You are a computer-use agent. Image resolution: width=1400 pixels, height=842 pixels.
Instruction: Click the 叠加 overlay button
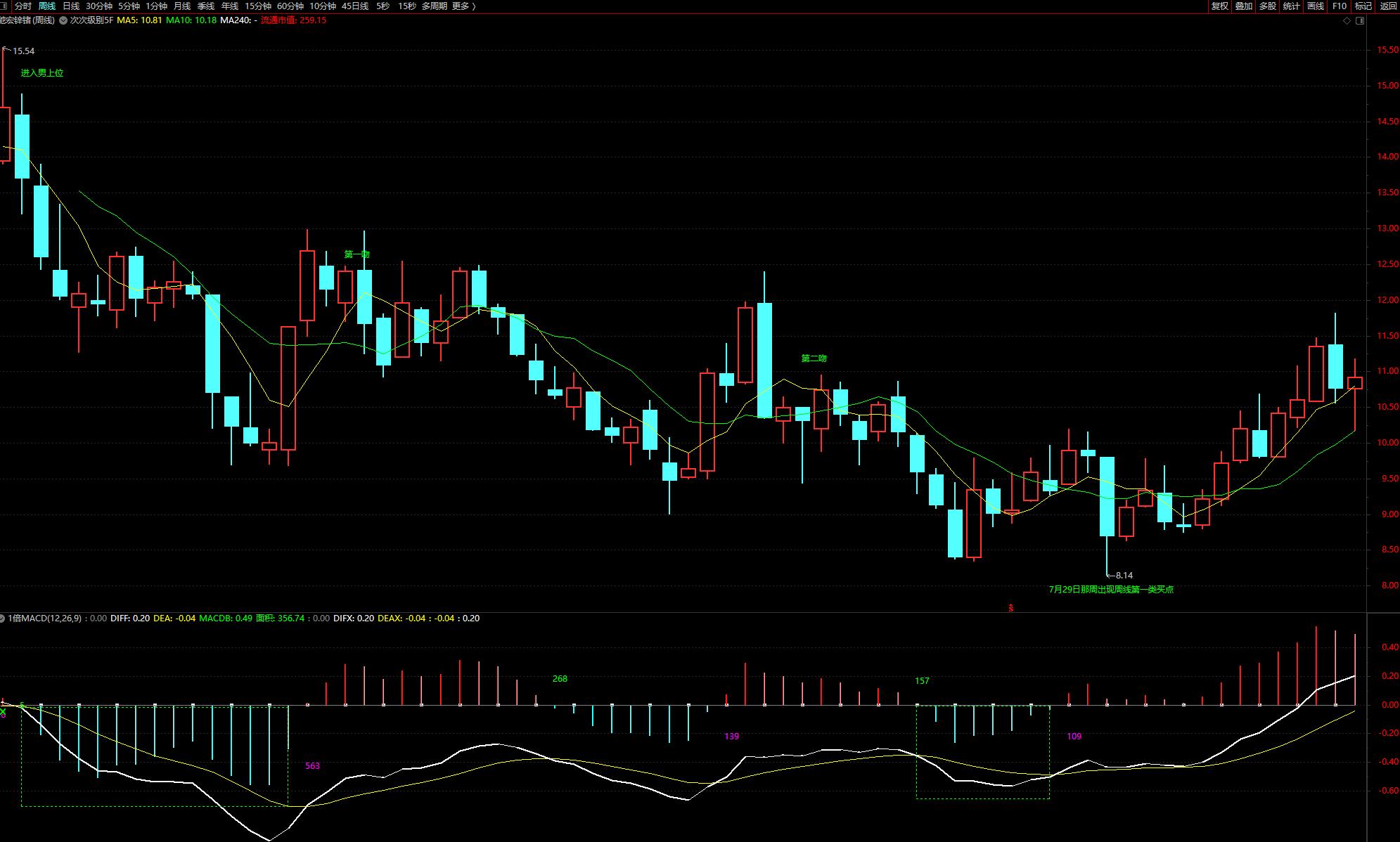[x=1243, y=6]
